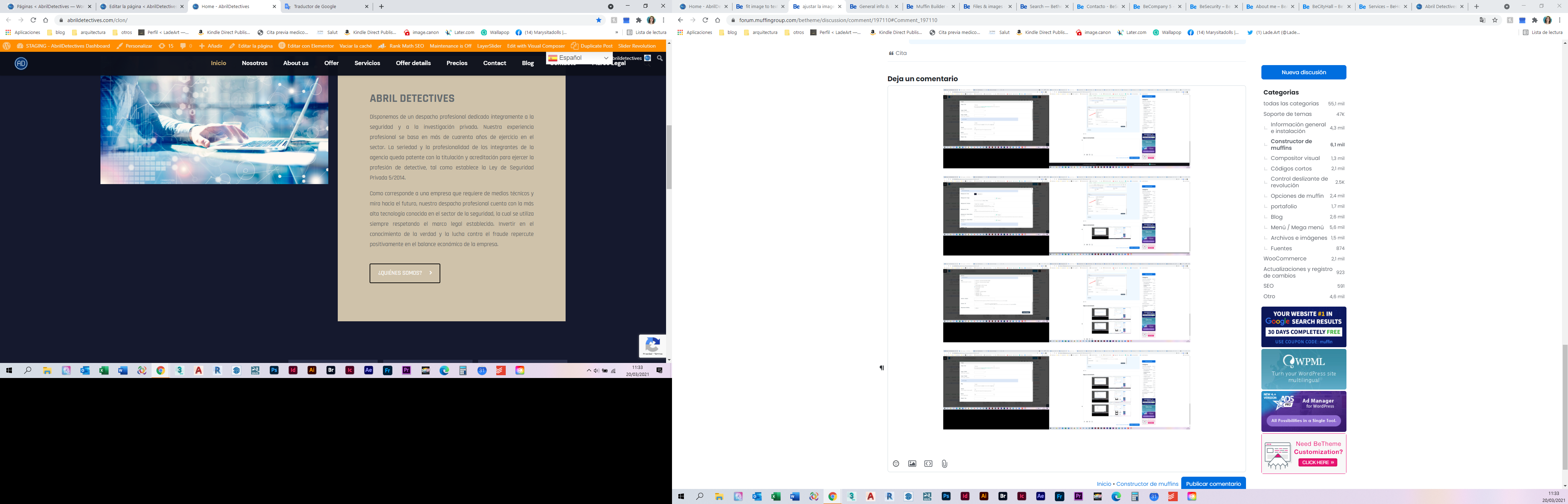Focus the forum window address bar

tap(1102, 20)
